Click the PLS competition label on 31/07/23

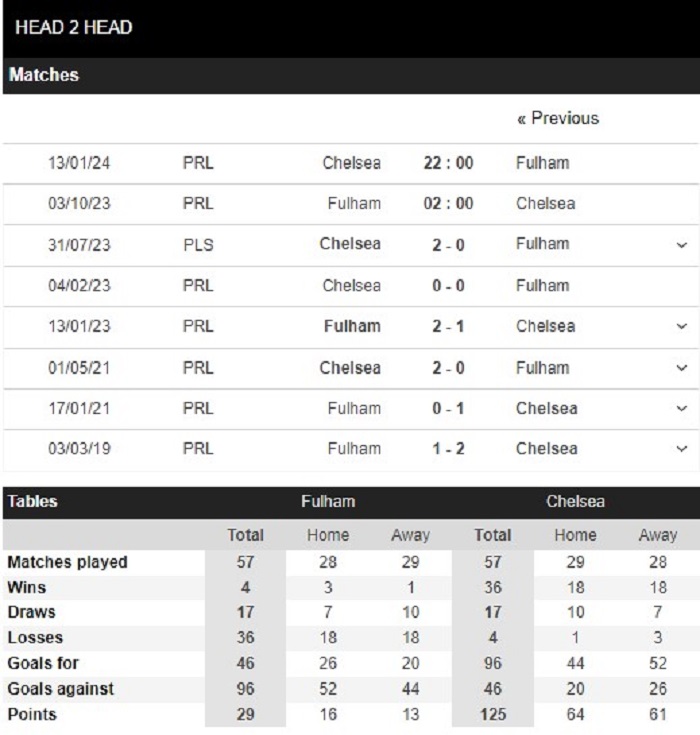click(x=198, y=245)
